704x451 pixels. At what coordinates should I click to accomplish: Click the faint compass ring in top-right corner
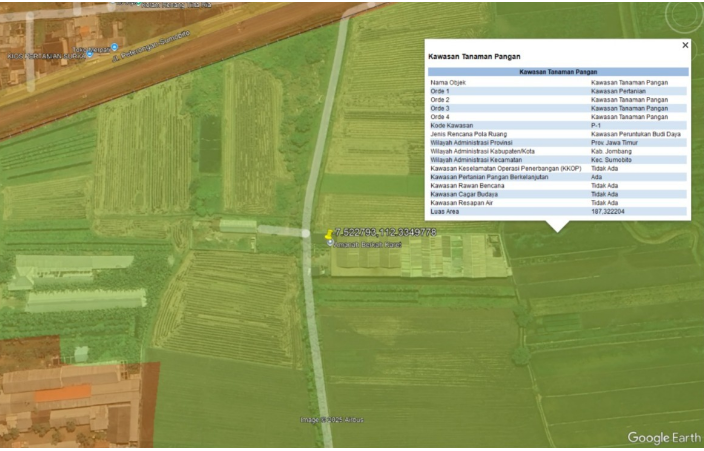pyautogui.click(x=685, y=17)
